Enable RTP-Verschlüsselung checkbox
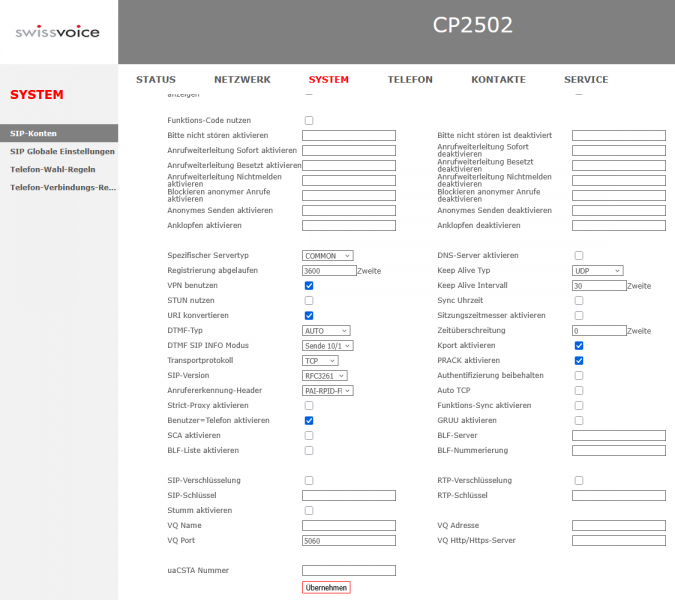This screenshot has width=675, height=600. tap(579, 480)
